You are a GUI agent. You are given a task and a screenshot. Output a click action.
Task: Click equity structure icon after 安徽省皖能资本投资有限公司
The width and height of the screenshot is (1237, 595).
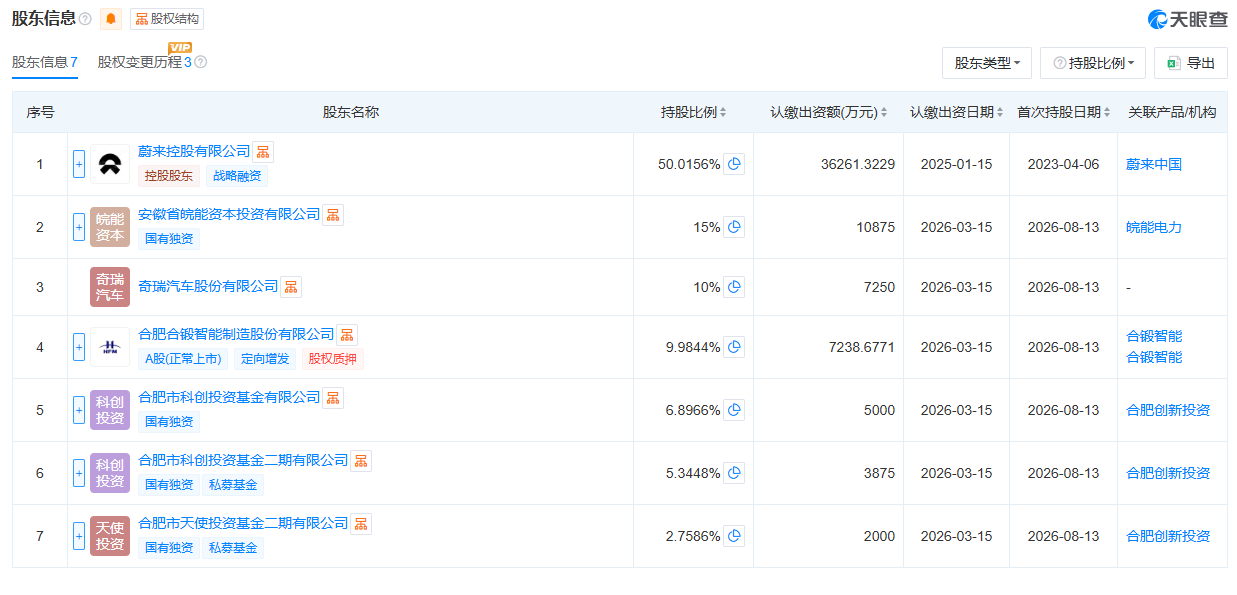333,215
